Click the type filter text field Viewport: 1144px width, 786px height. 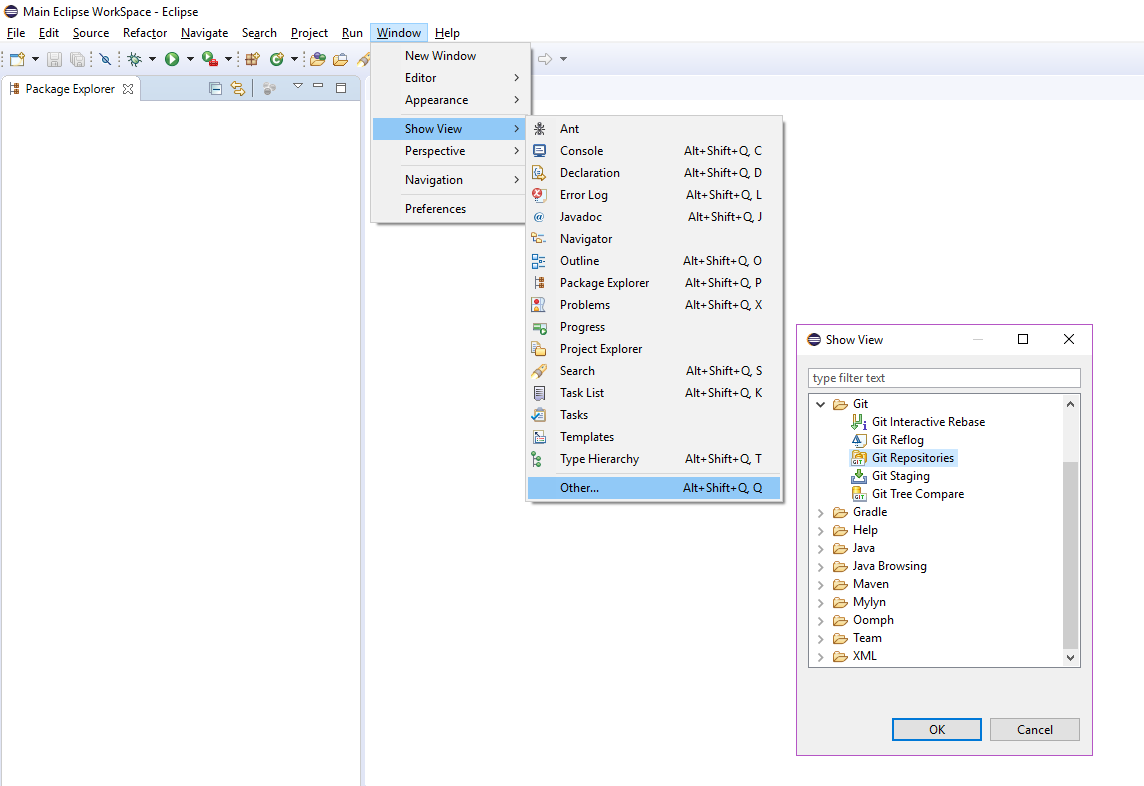tap(943, 378)
